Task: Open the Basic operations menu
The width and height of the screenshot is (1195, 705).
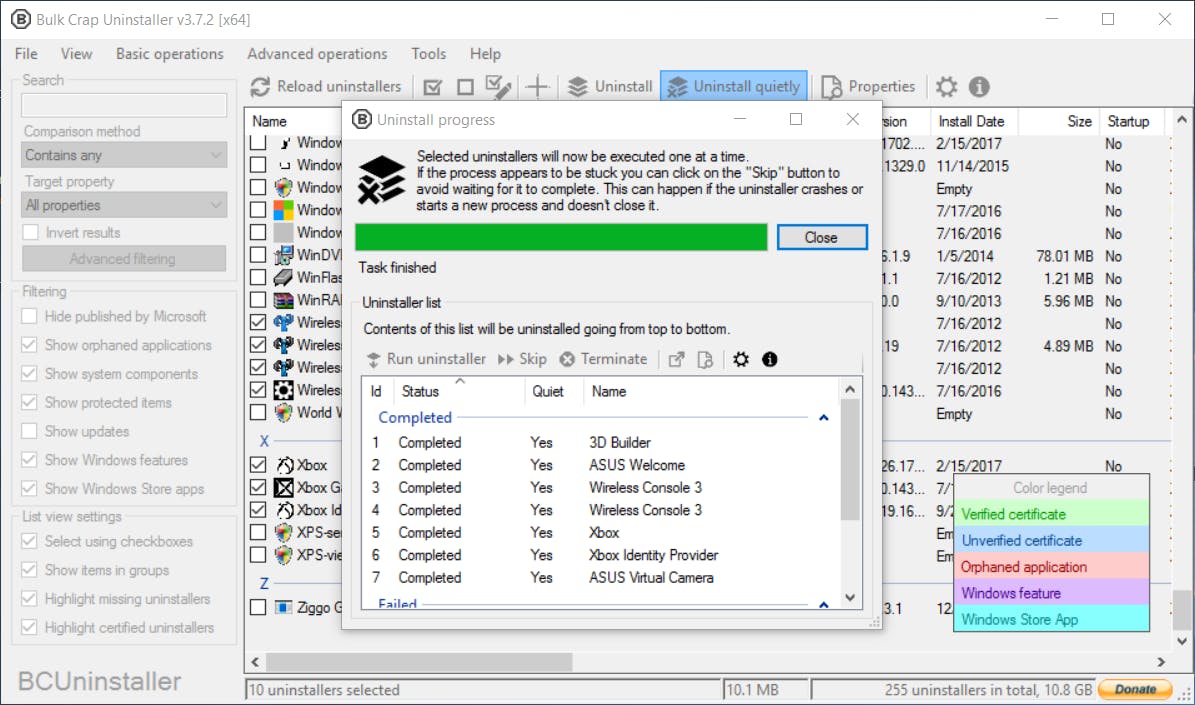Action: [170, 54]
